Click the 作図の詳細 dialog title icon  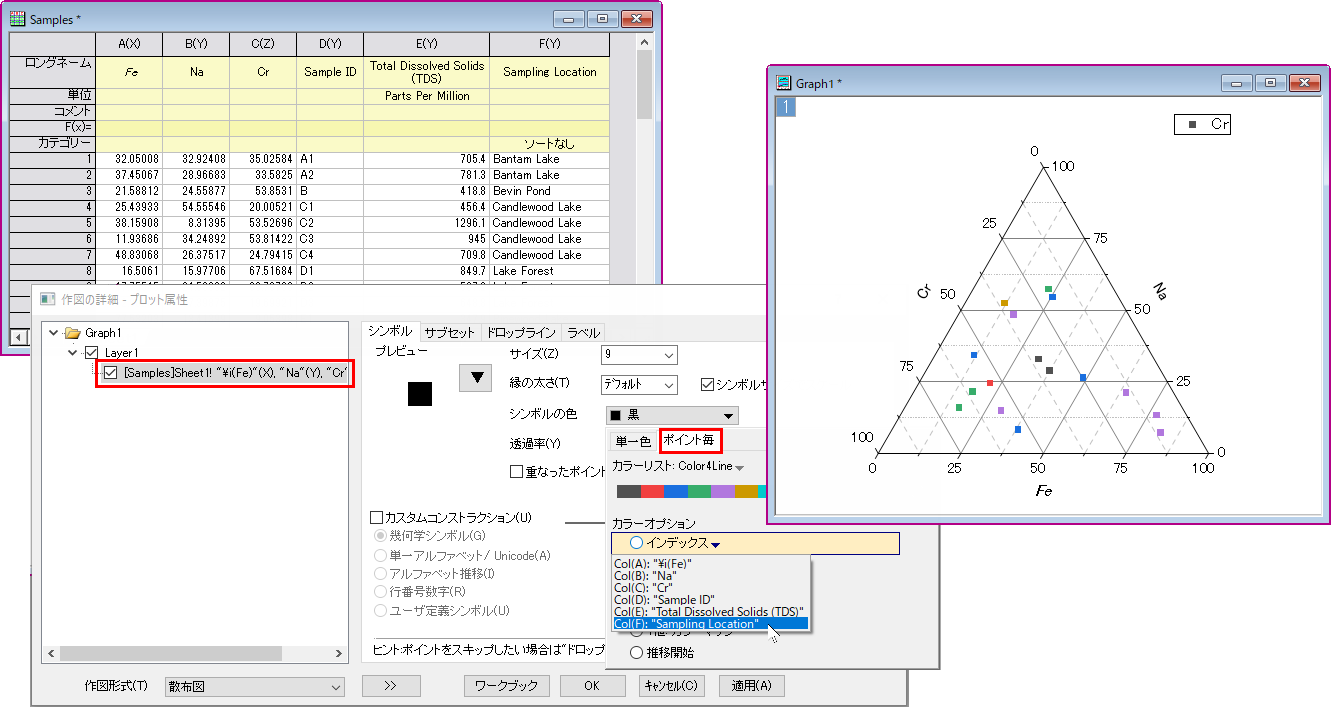(x=47, y=299)
